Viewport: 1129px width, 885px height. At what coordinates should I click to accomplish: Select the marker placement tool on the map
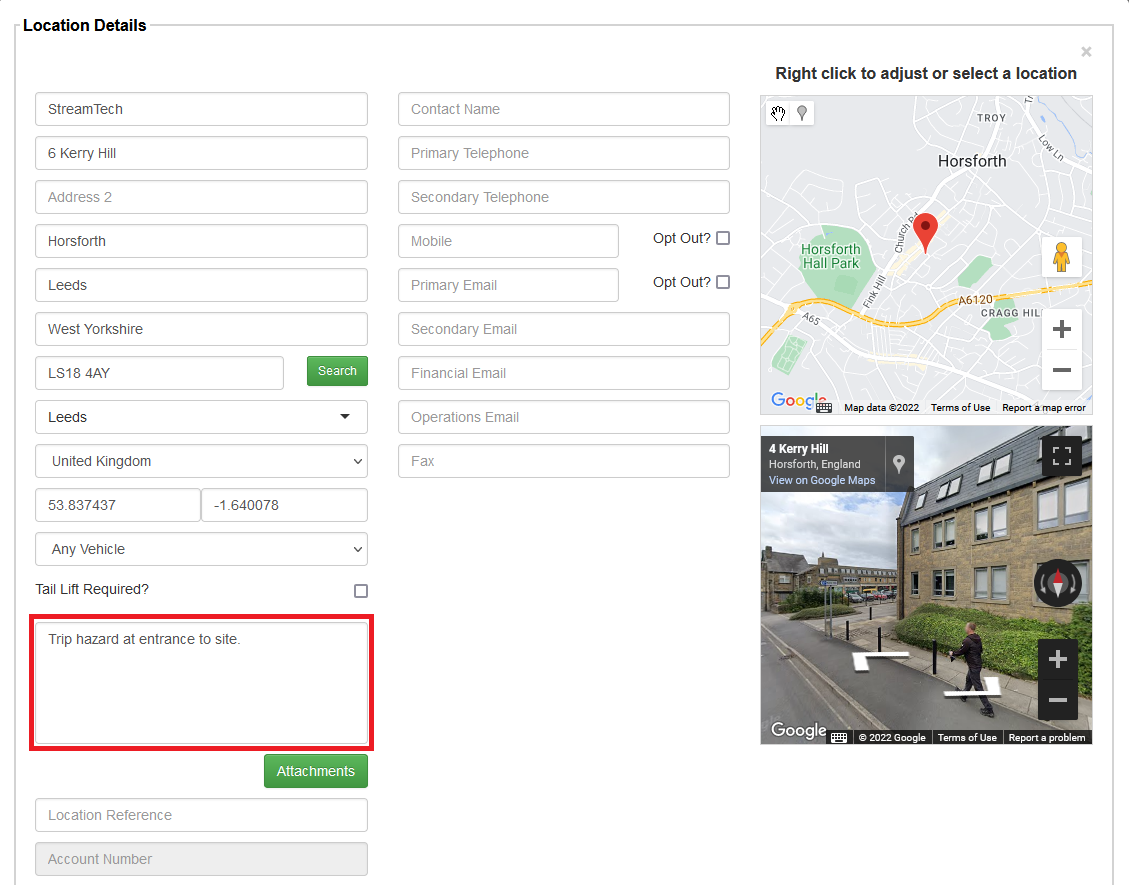click(x=801, y=113)
